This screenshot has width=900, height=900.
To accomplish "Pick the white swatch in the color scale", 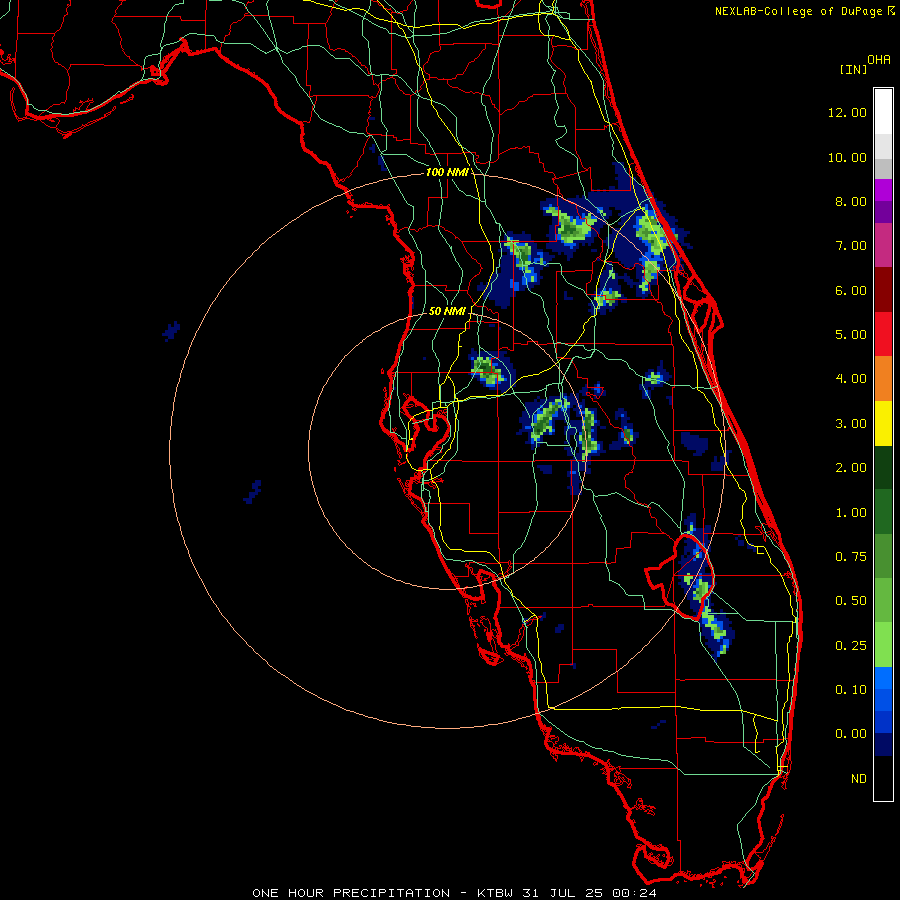I will [883, 111].
